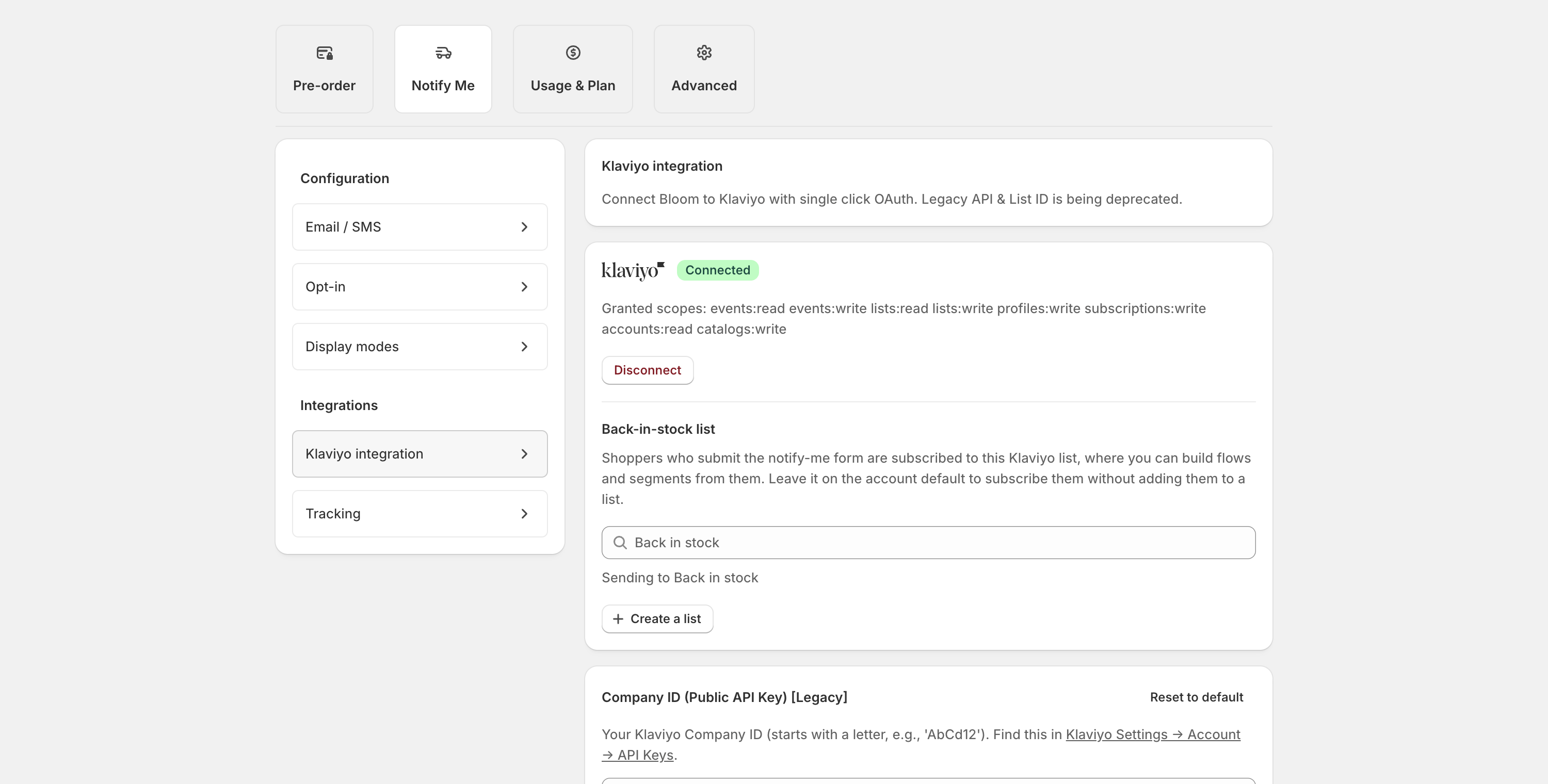1548x784 pixels.
Task: Click the 'Back-in-stock list' heading
Action: [658, 430]
